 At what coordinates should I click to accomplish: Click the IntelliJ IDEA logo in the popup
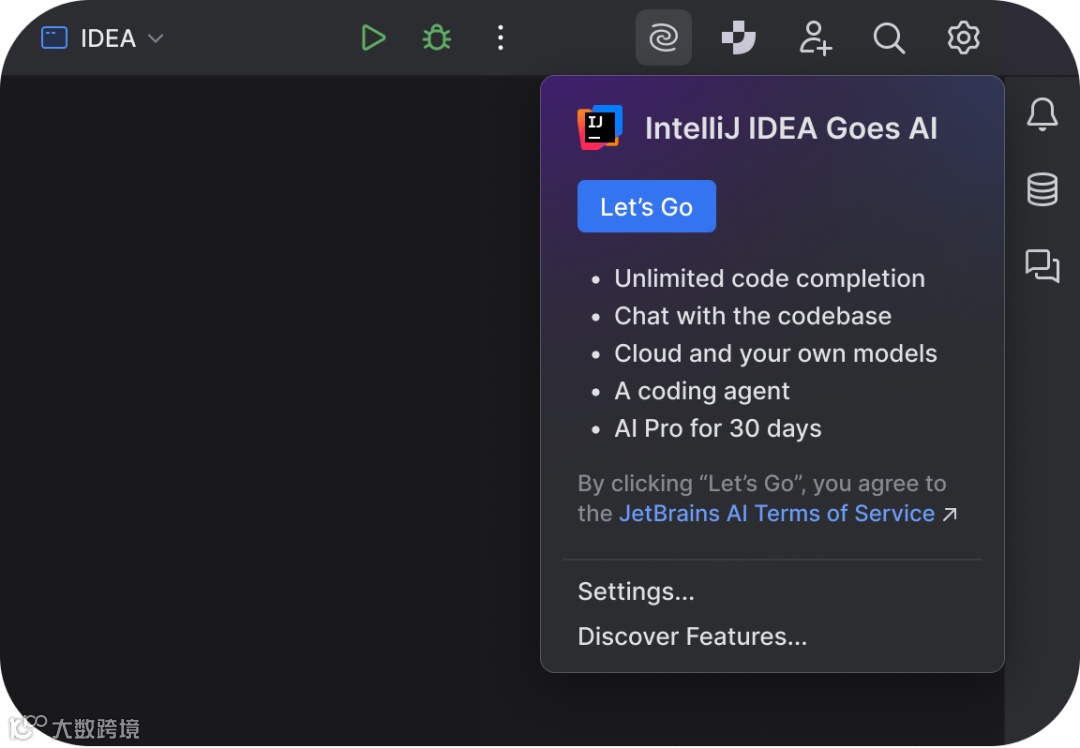click(600, 128)
